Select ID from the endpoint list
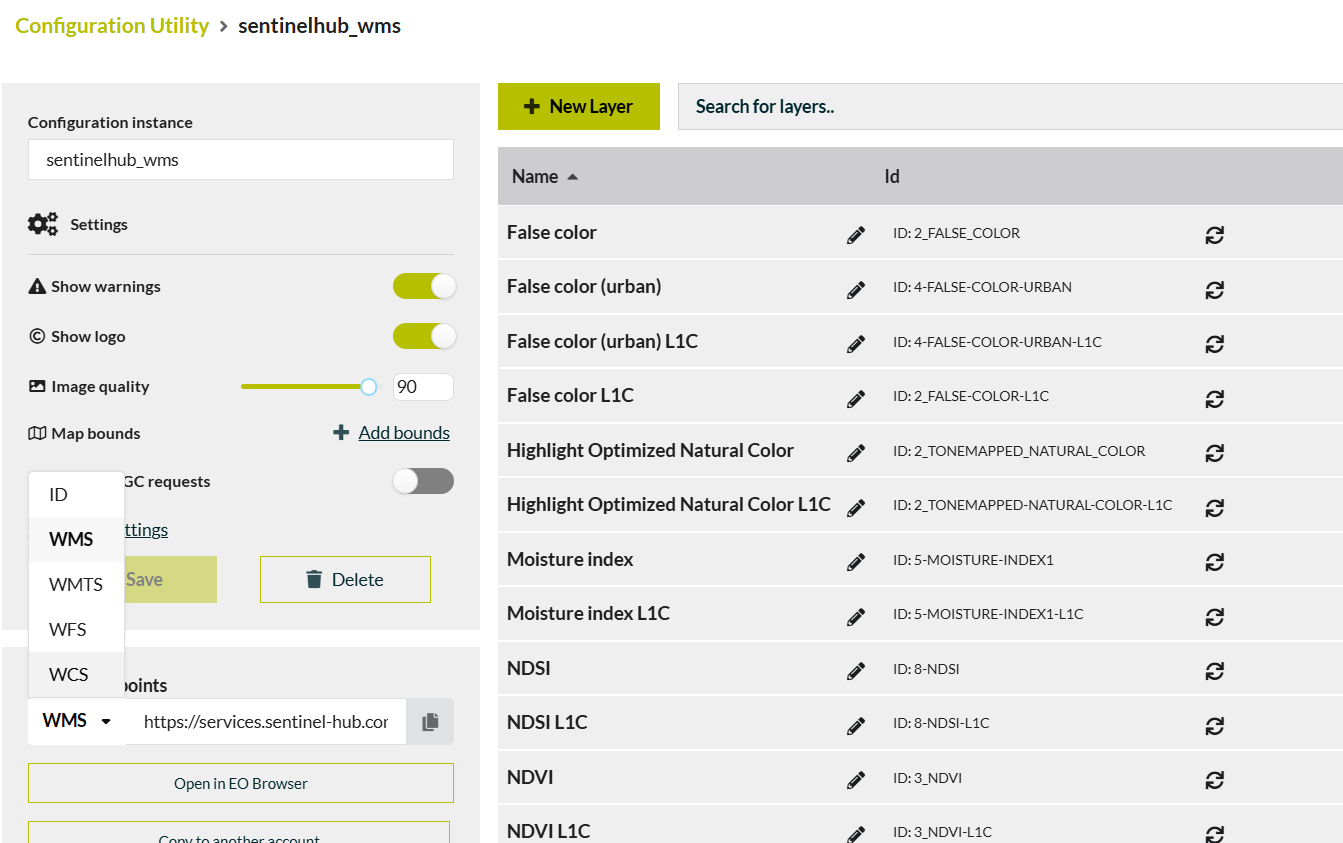The width and height of the screenshot is (1343, 843). click(76, 494)
